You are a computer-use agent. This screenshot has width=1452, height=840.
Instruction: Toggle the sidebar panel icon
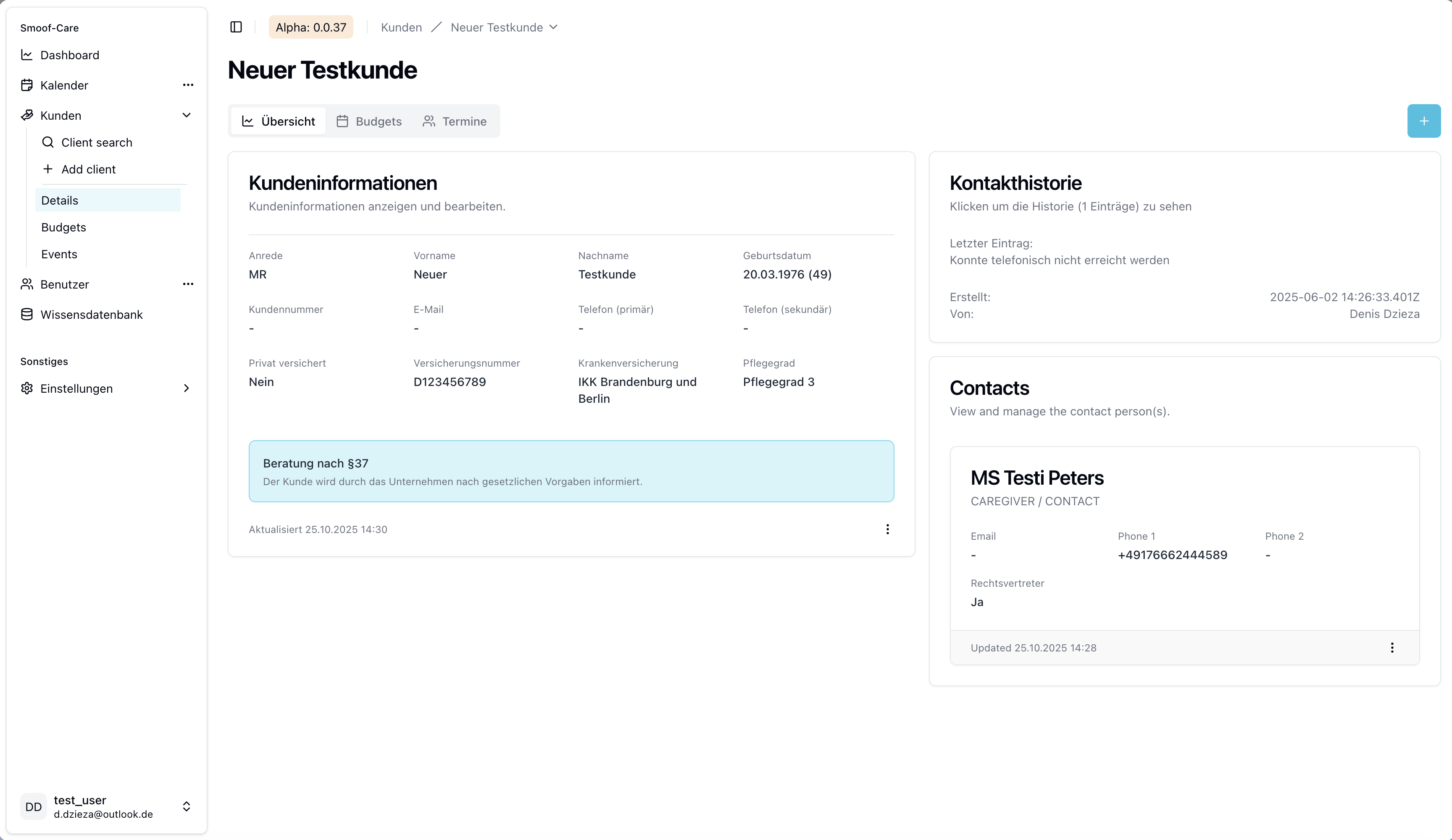[236, 27]
